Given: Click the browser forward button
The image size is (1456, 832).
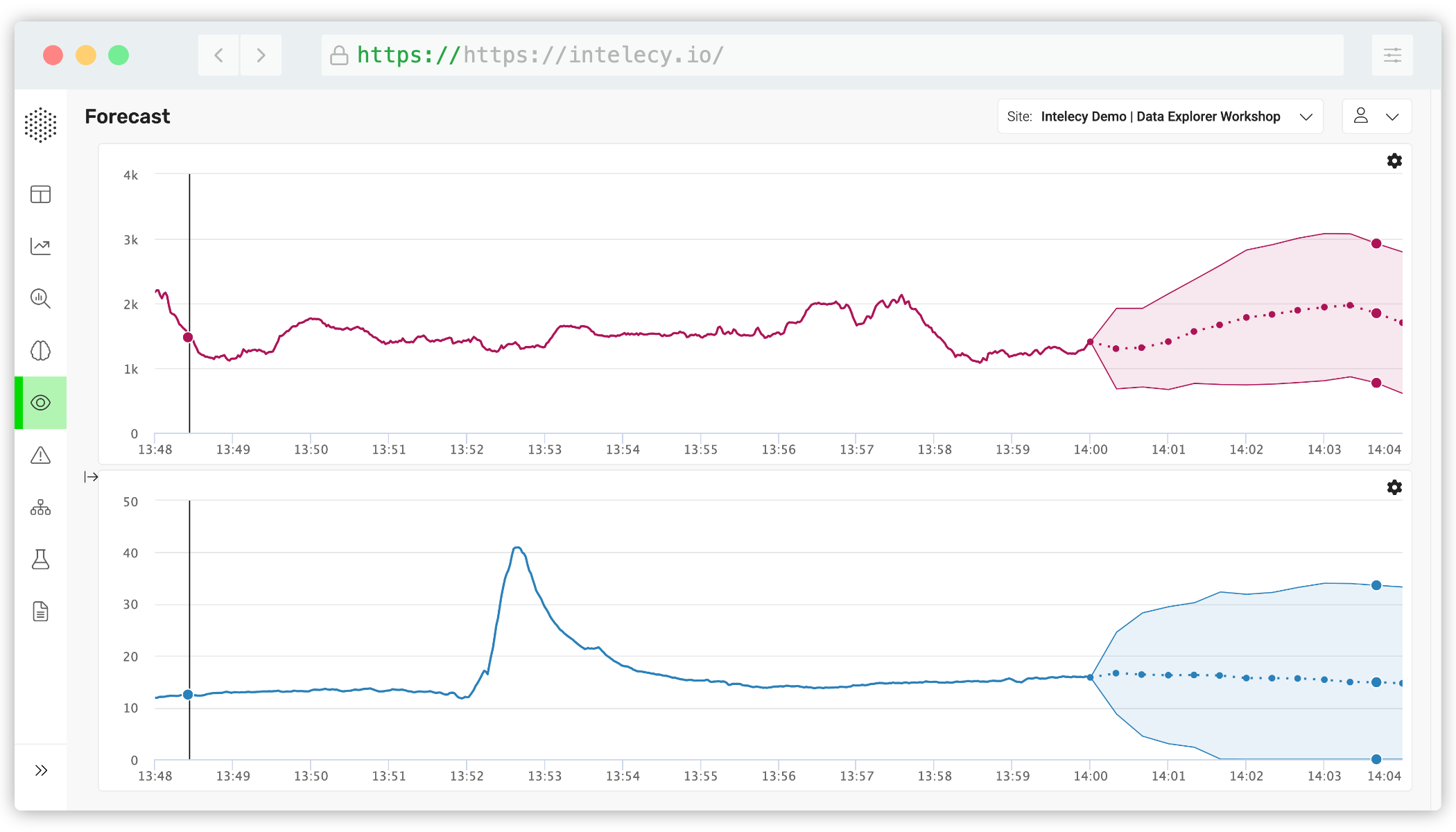Looking at the screenshot, I should point(261,55).
